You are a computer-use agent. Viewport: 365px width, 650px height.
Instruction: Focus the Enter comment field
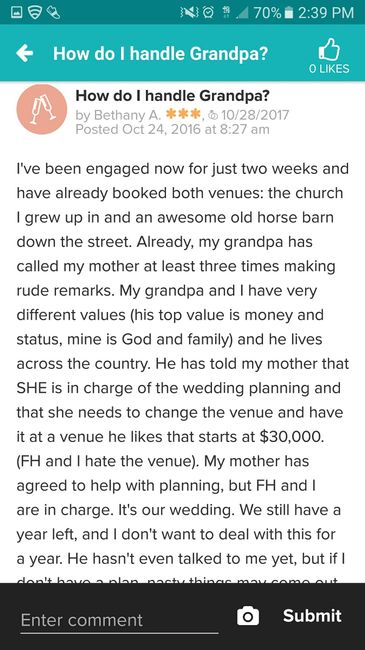(119, 621)
